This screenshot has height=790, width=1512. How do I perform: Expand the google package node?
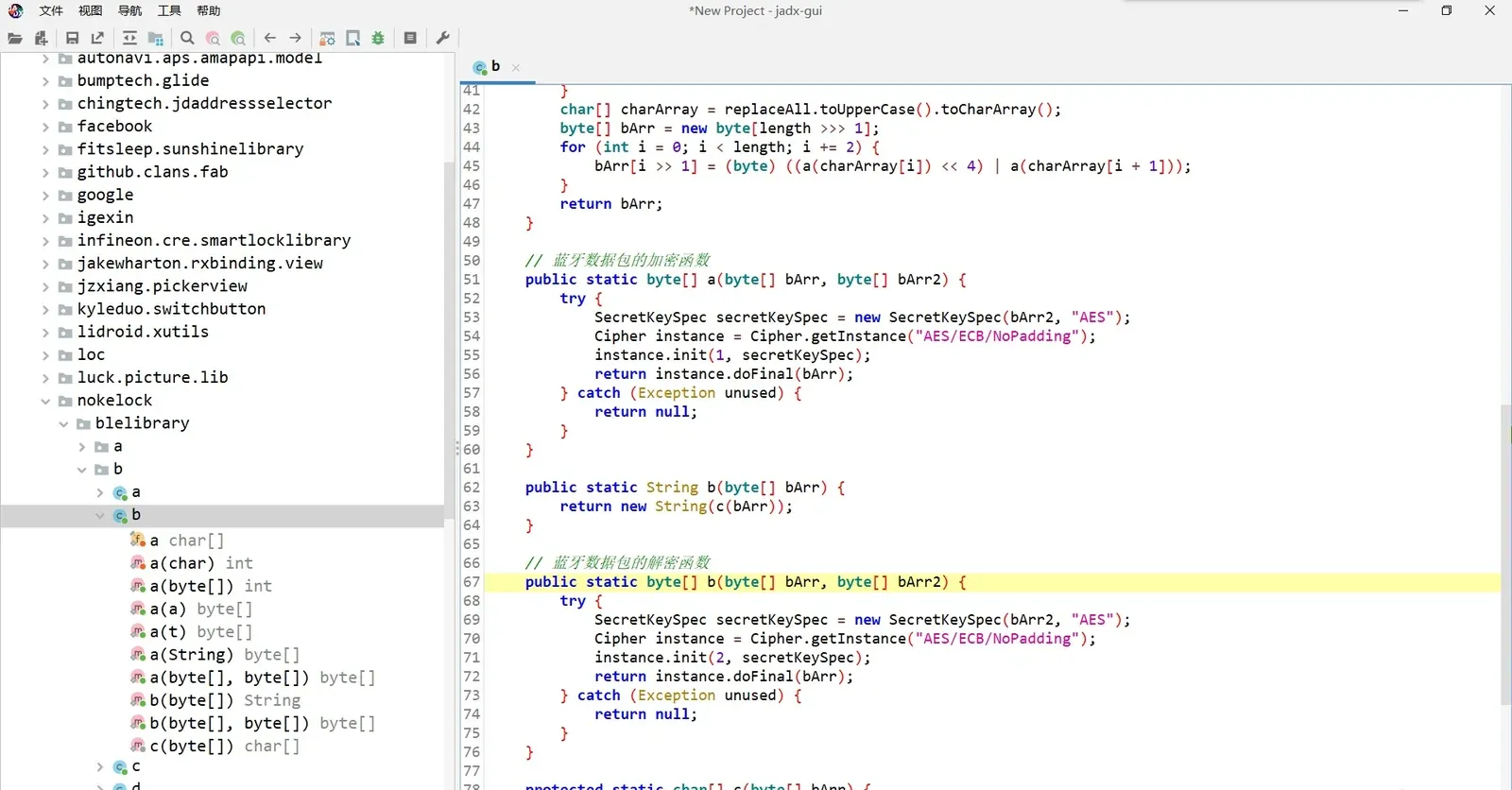[45, 196]
